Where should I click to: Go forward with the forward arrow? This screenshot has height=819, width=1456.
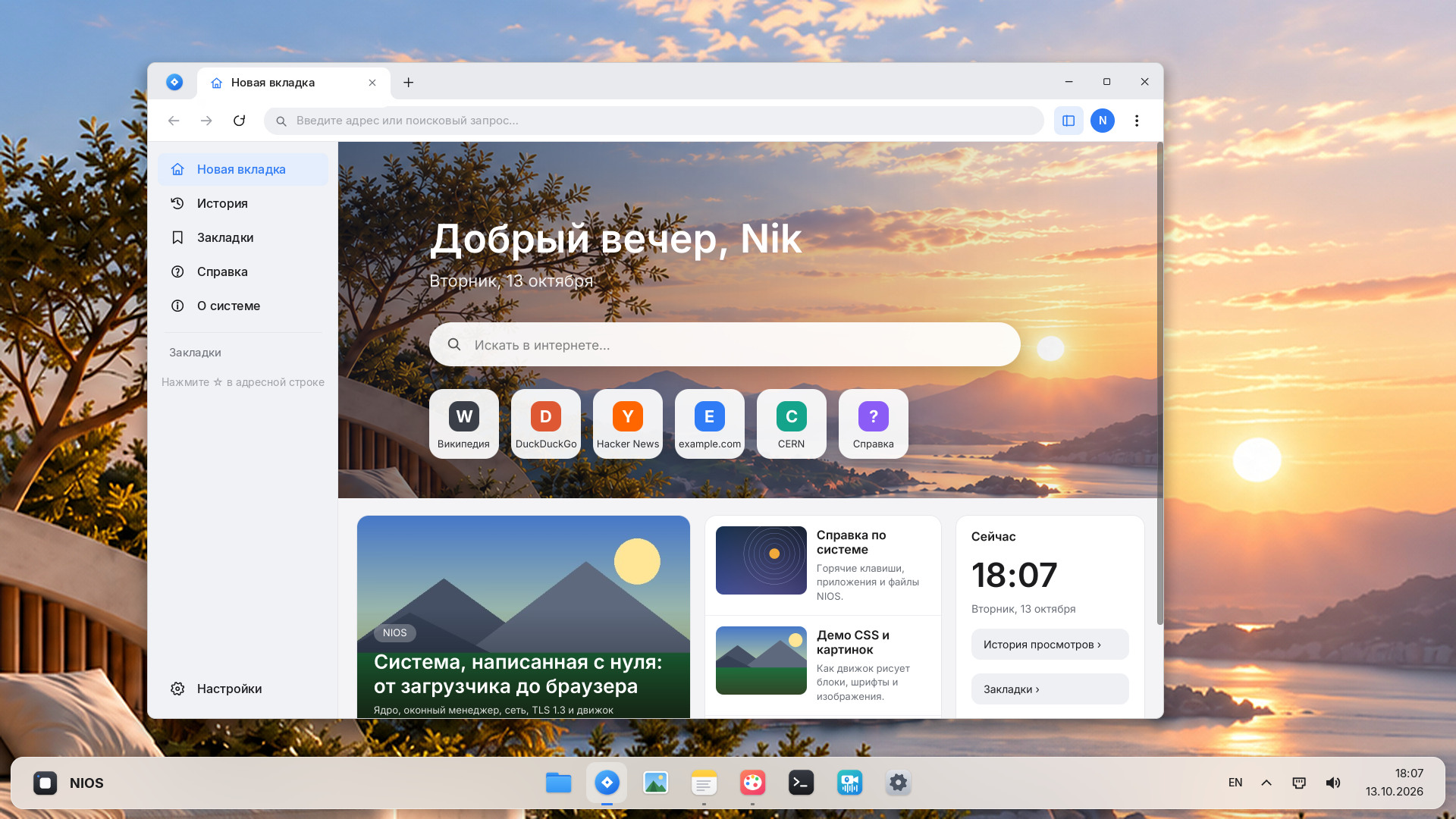click(x=206, y=121)
